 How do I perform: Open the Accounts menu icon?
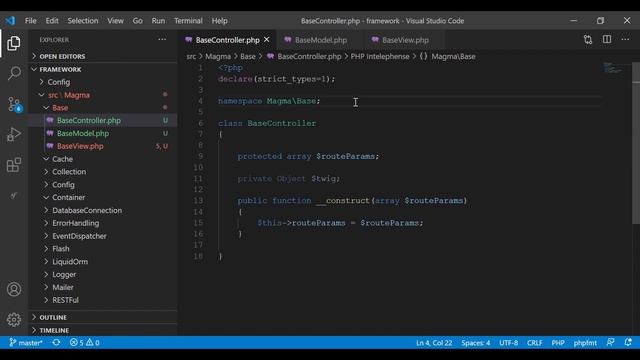[14, 289]
